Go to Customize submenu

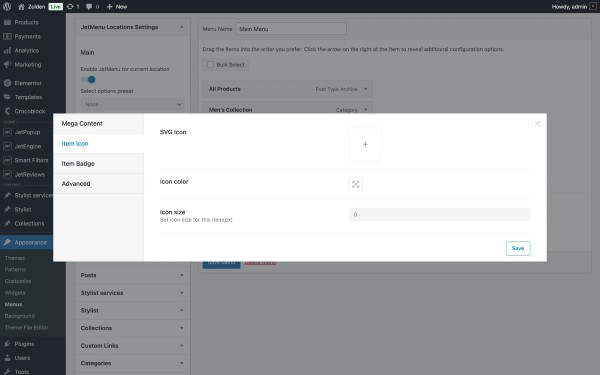coord(18,281)
